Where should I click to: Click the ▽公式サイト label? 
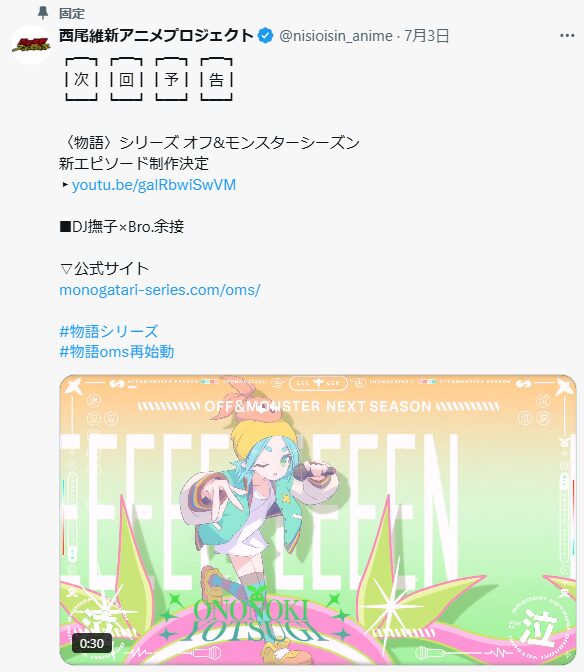104,269
